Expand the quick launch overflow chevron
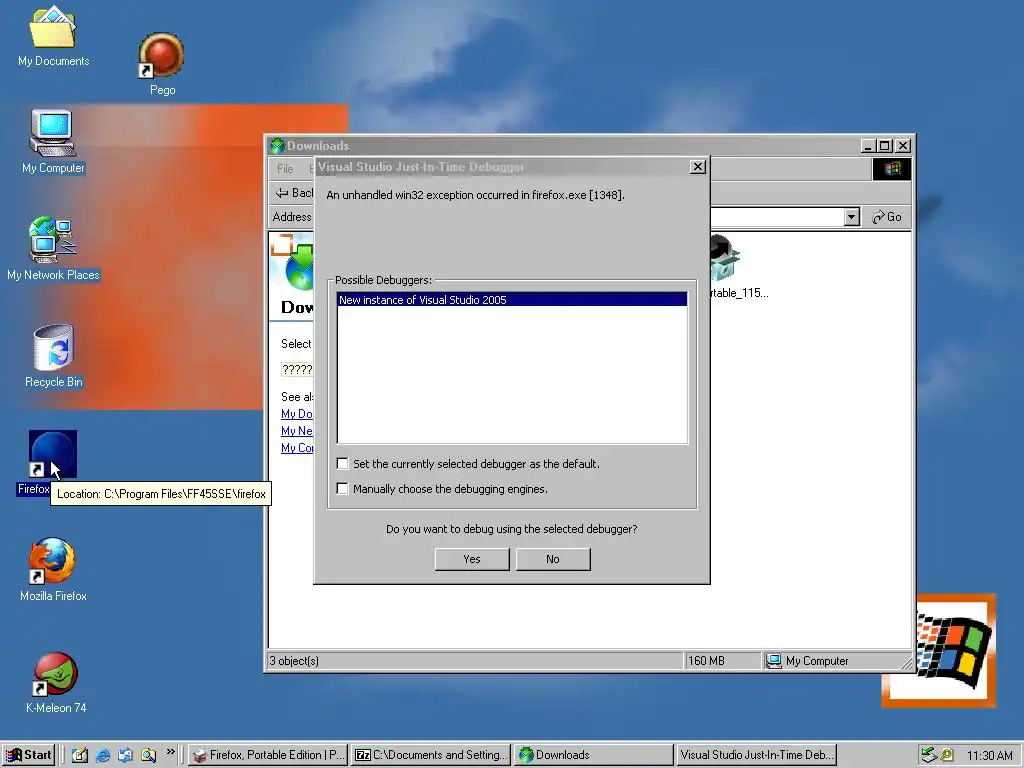This screenshot has width=1024, height=768. [170, 752]
